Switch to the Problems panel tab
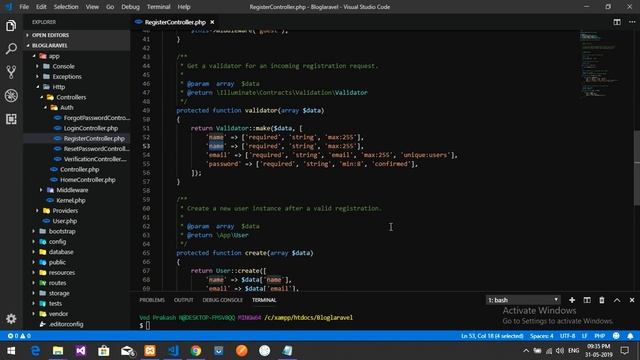This screenshot has height=360, width=640. click(x=152, y=300)
